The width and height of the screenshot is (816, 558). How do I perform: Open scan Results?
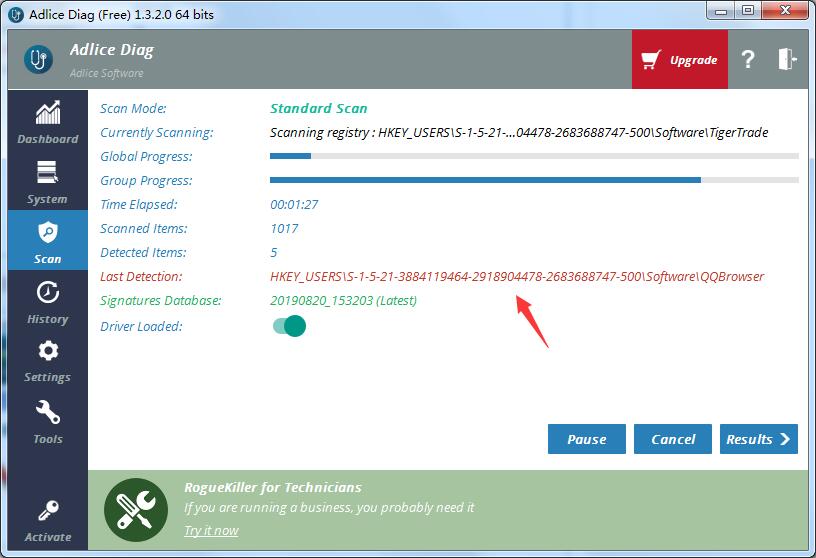pos(758,439)
